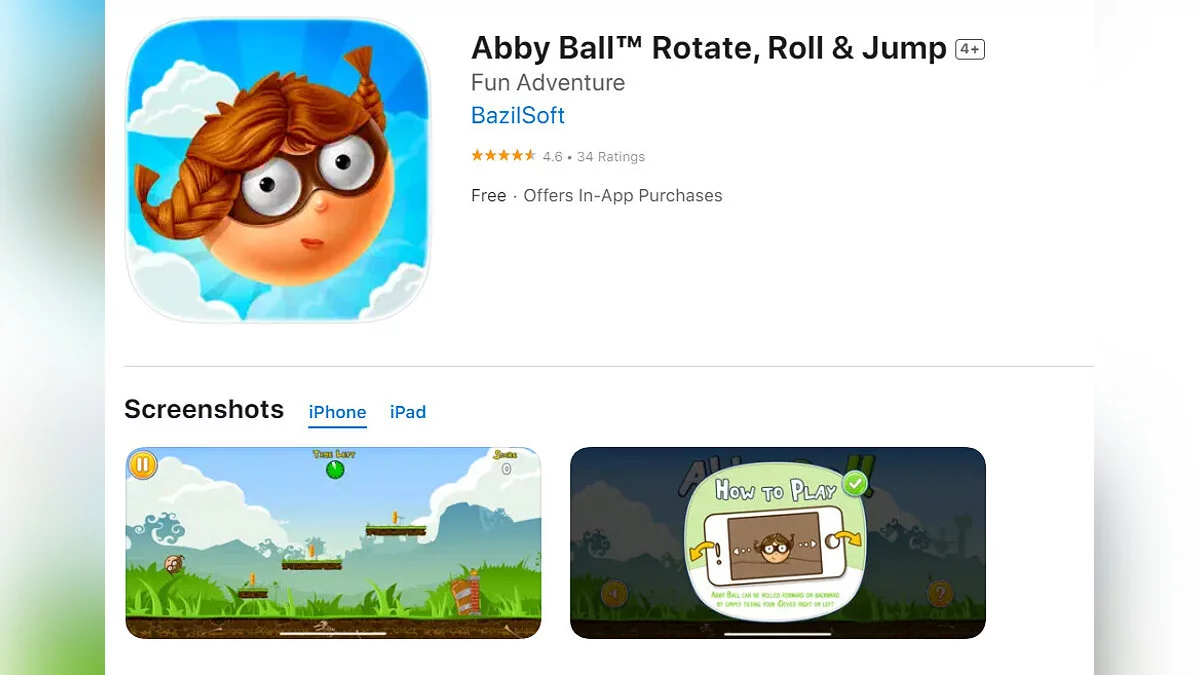Click the green Time Left clock icon
This screenshot has width=1200, height=675.
click(x=335, y=468)
